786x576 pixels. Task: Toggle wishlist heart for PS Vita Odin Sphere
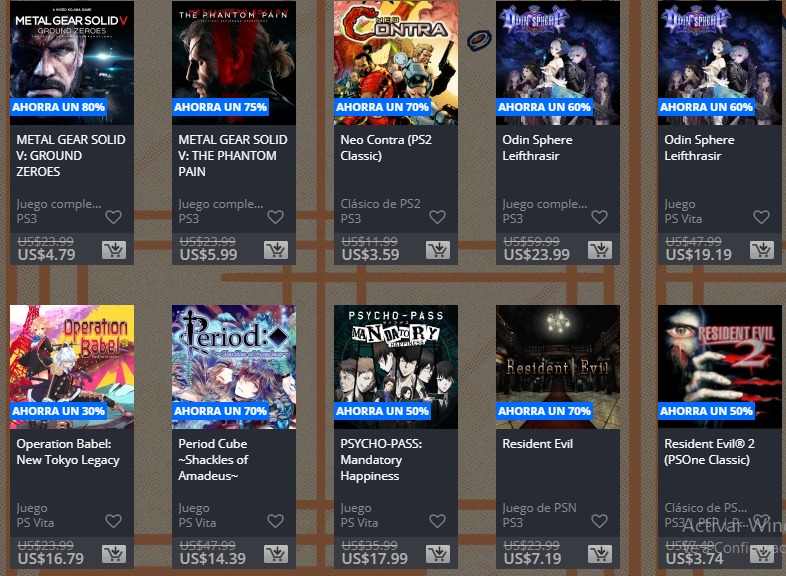[761, 217]
